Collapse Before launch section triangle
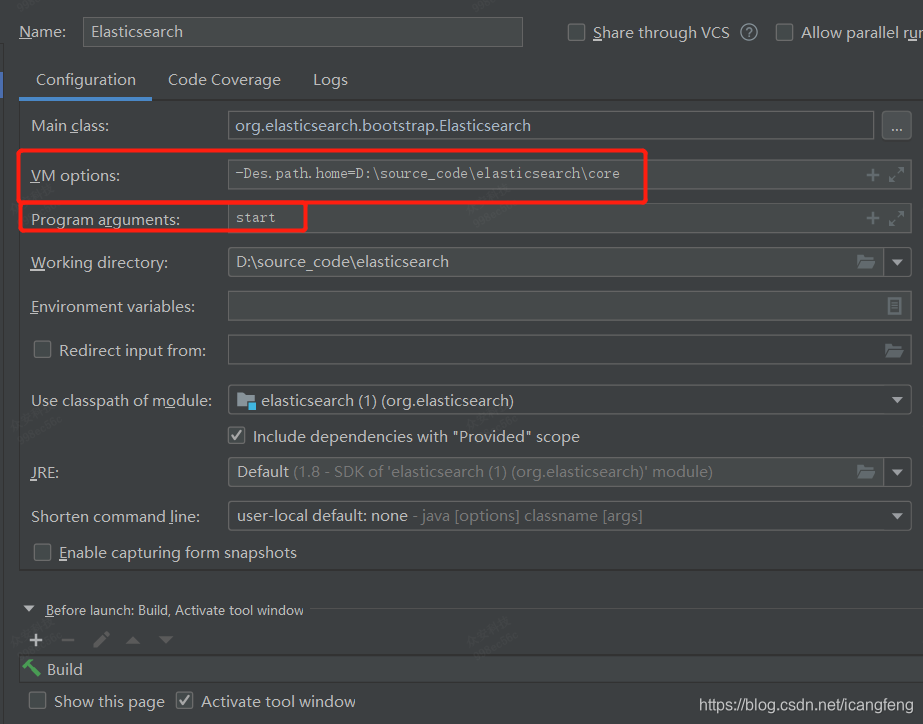 pos(29,609)
